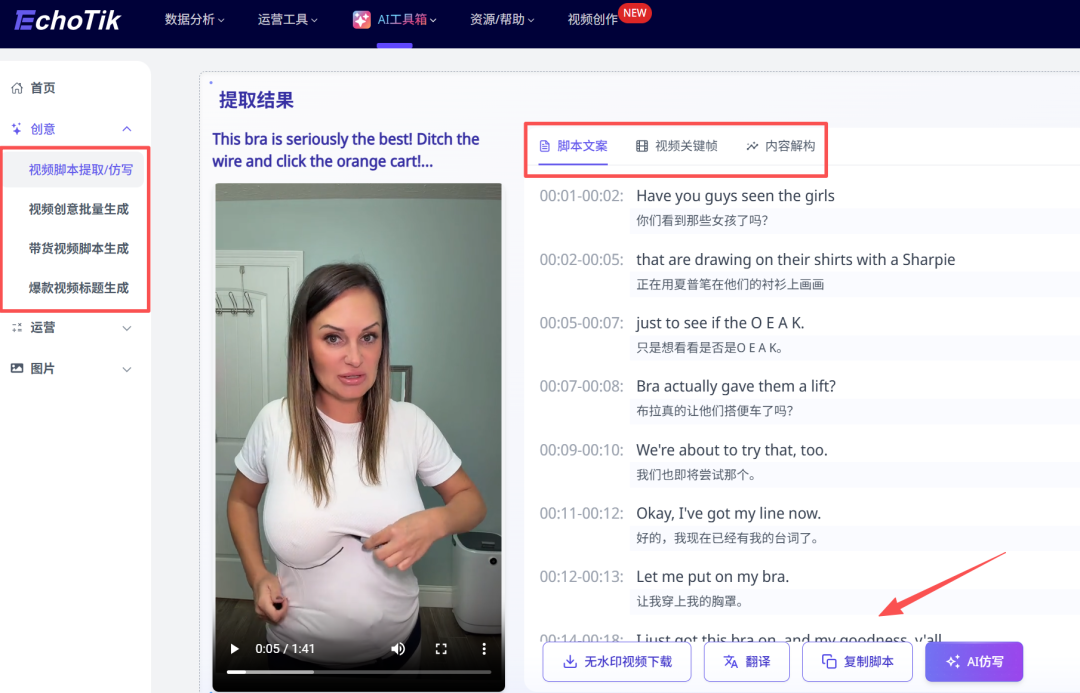The width and height of the screenshot is (1080, 693).
Task: Click the AI仿写 button
Action: click(x=973, y=662)
